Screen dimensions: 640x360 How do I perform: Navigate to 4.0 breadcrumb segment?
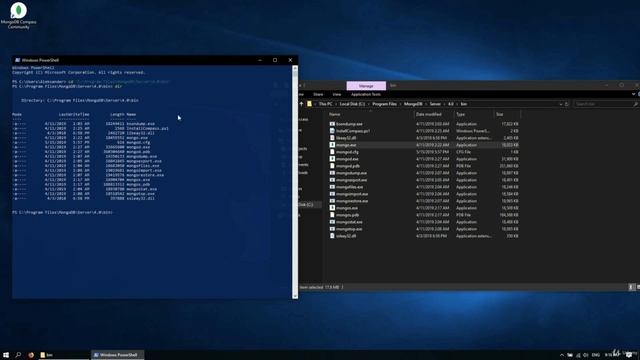(x=451, y=104)
